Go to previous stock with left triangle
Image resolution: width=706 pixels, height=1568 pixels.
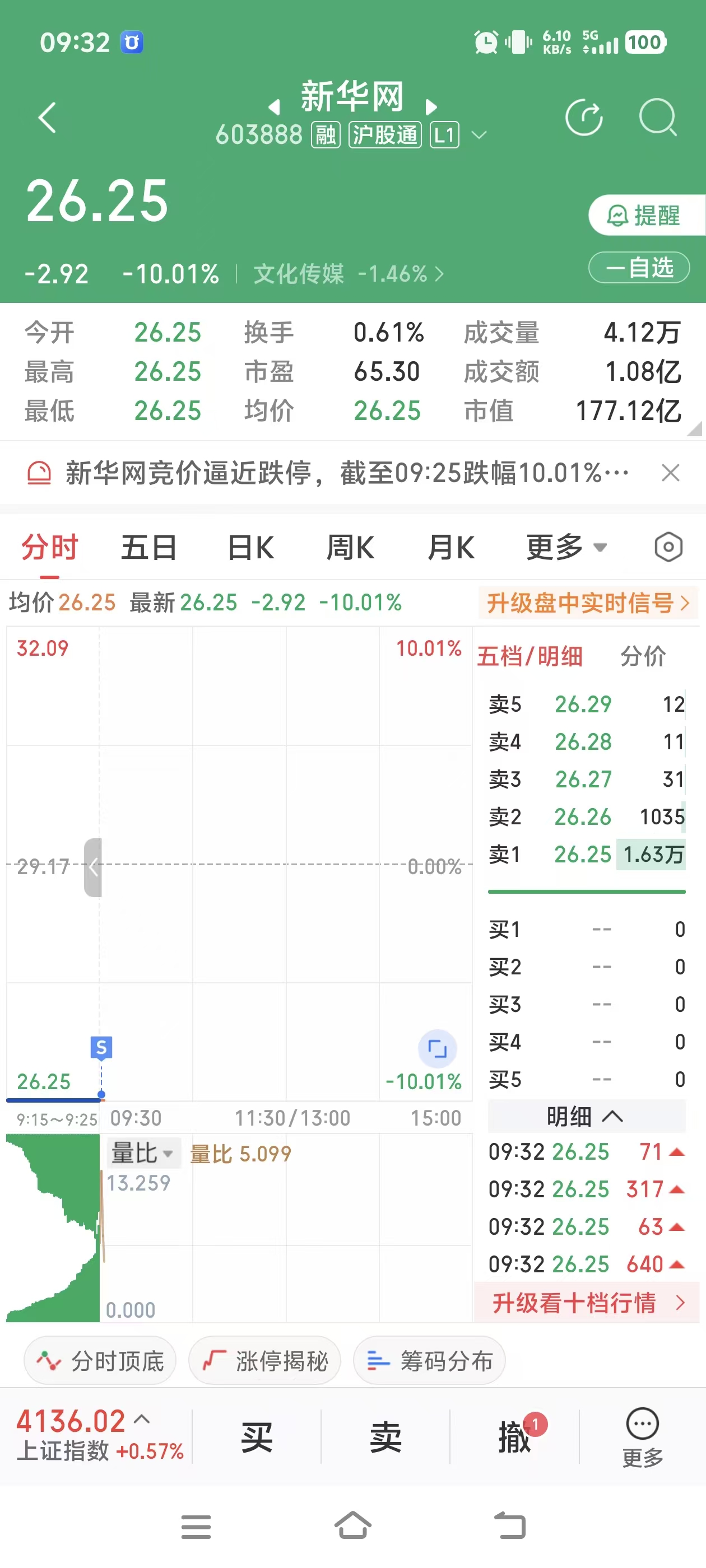pos(275,107)
